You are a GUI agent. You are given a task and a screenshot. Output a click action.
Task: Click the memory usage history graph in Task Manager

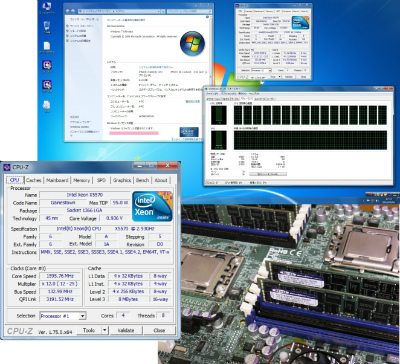point(310,140)
